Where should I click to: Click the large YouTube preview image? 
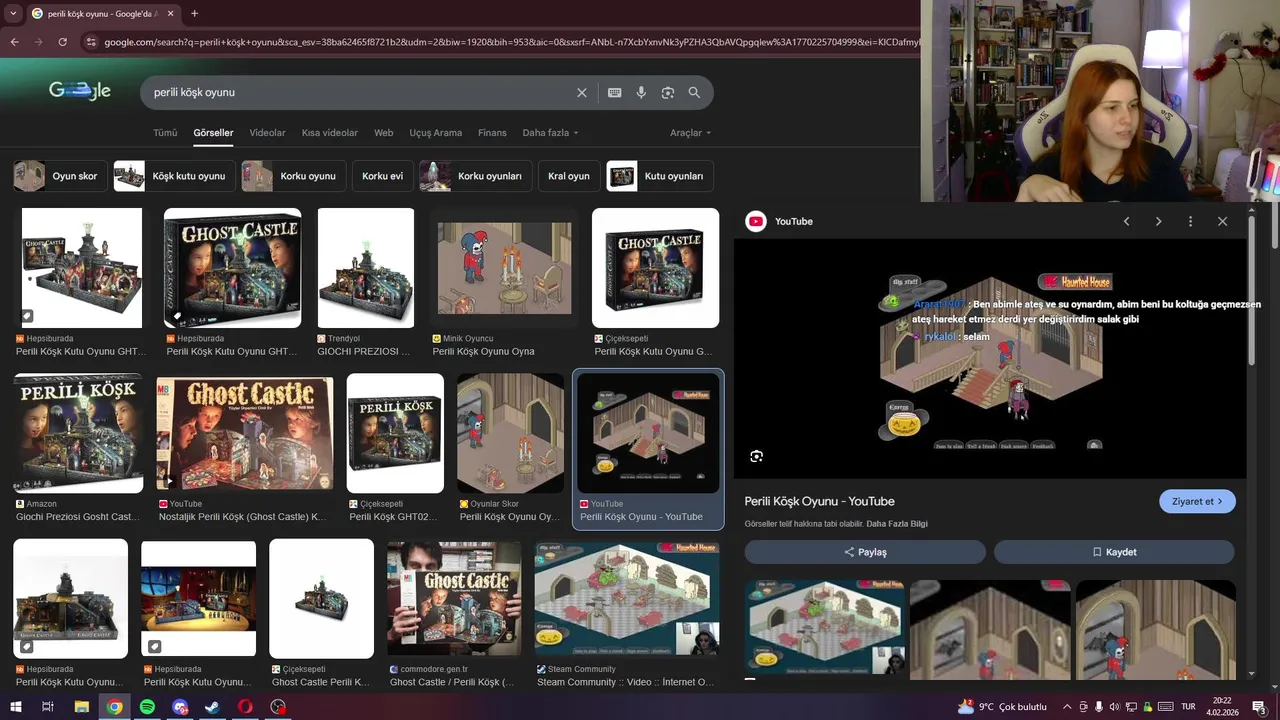pos(990,359)
